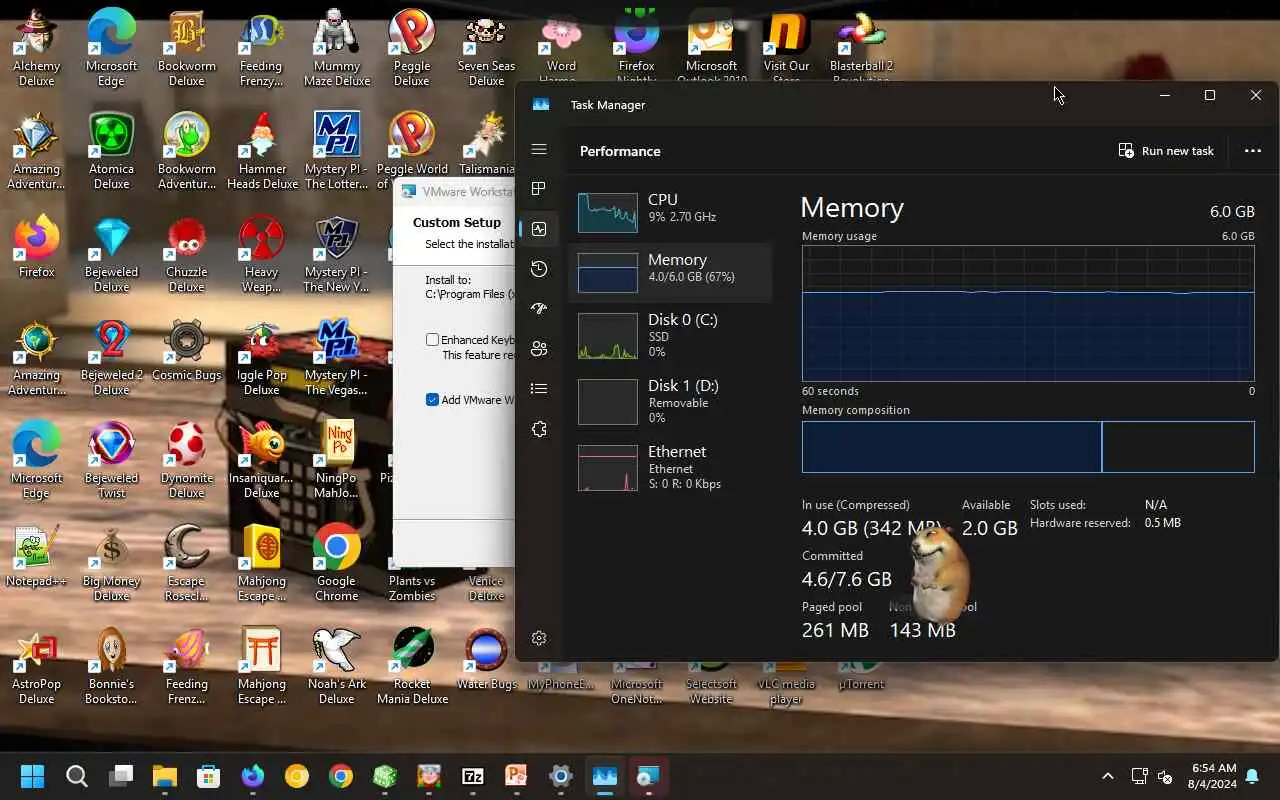
Task: Open Services page in Task Manager sidebar
Action: point(539,429)
